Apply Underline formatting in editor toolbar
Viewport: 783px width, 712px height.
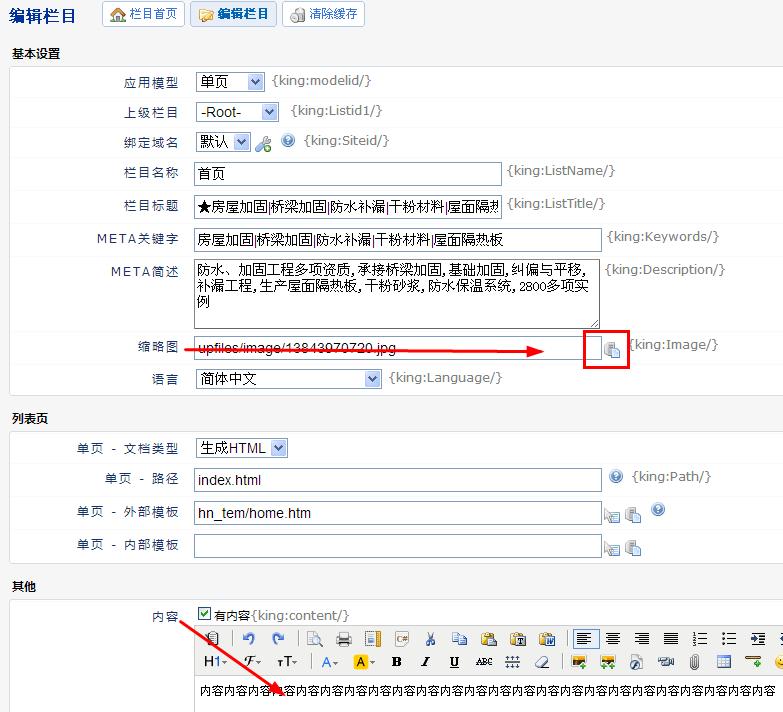tap(455, 662)
